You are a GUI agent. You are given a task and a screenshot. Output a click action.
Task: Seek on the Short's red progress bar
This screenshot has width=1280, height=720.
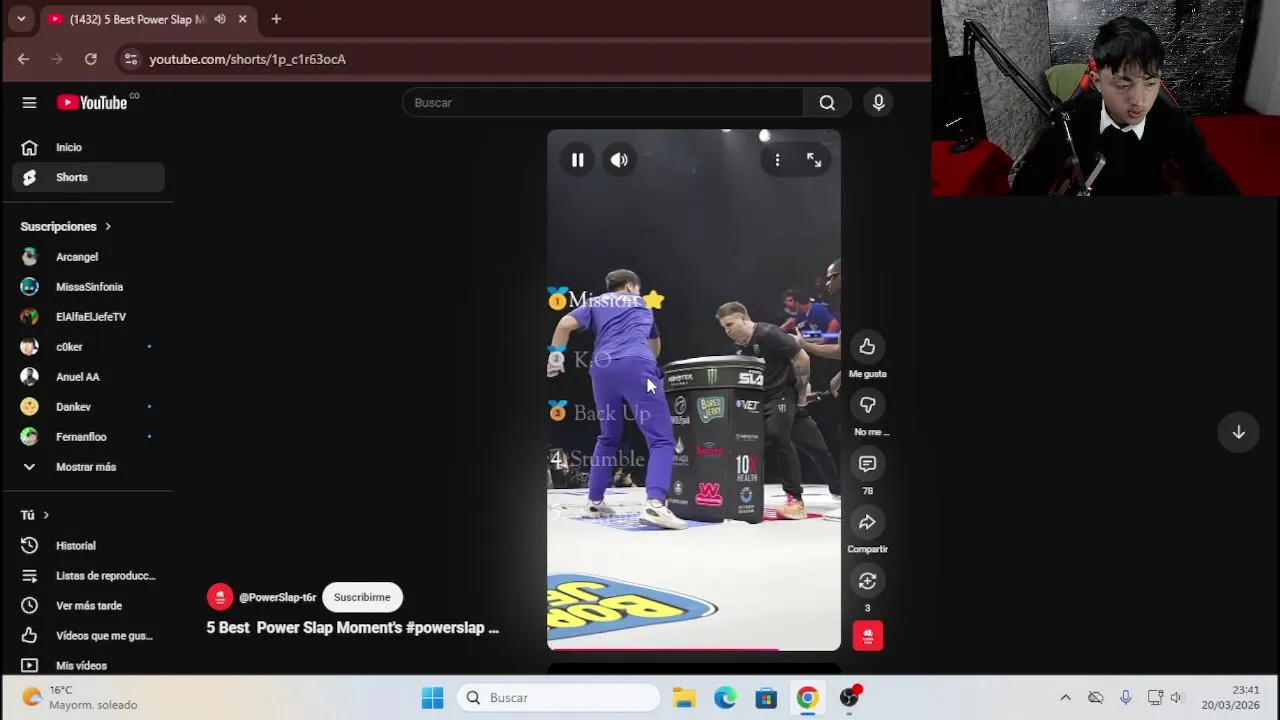694,649
